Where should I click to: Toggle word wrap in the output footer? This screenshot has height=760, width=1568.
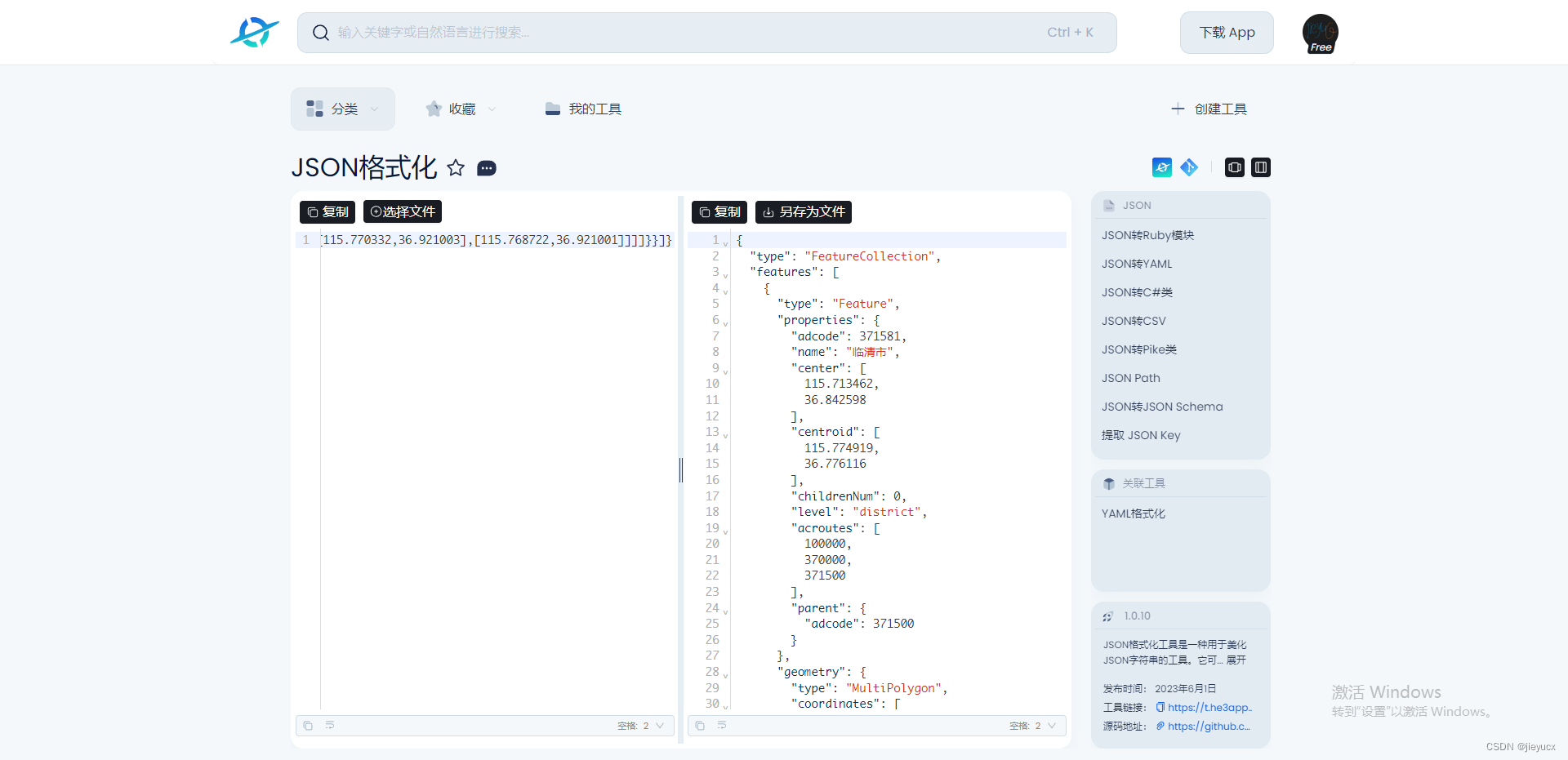coord(722,725)
